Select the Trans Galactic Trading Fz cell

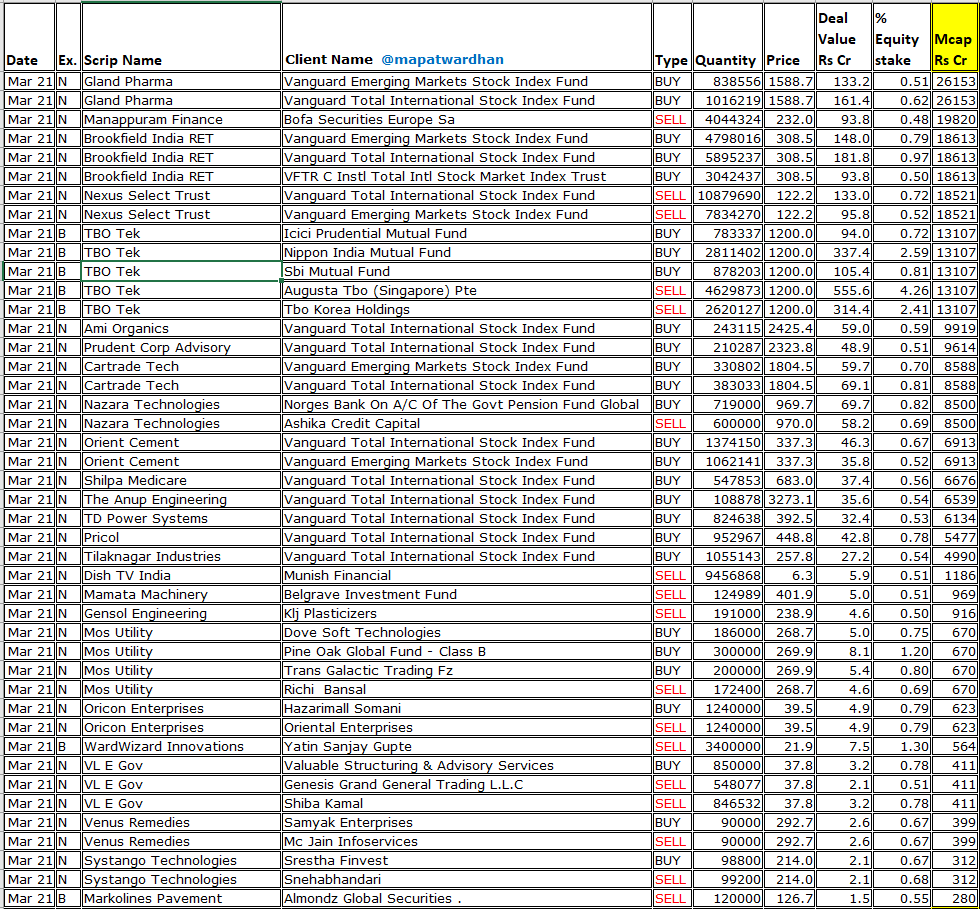click(466, 670)
